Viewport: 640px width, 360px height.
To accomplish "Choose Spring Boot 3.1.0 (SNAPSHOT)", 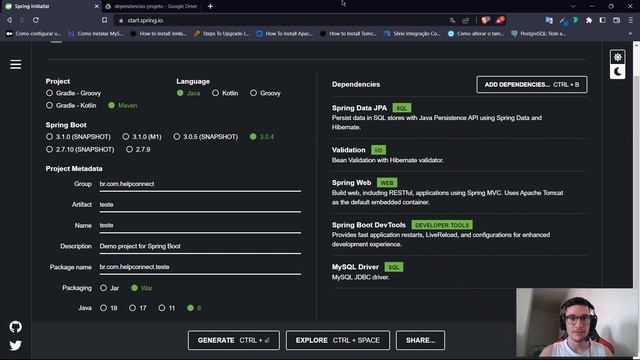I will tap(78, 137).
